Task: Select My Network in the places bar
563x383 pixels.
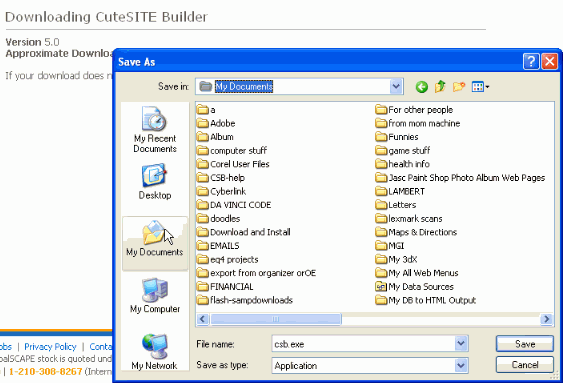Action: pos(155,352)
